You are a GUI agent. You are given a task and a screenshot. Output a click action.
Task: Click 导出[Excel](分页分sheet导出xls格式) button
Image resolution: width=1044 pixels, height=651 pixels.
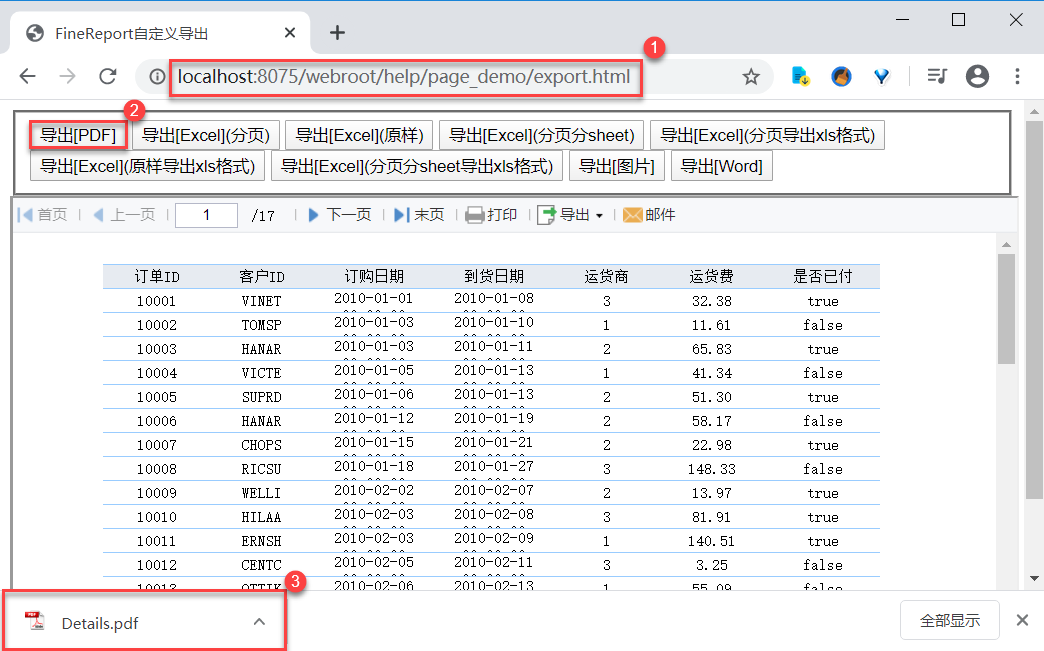point(417,166)
